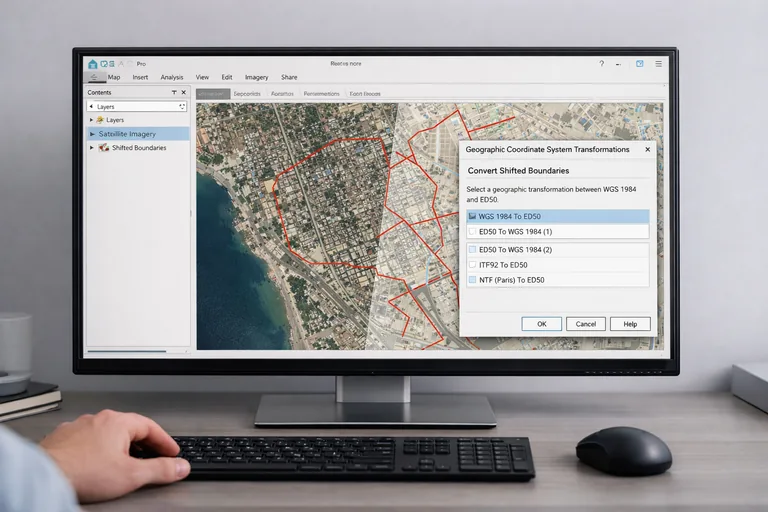Pin the Contents pane with auto-hide icon

174,92
